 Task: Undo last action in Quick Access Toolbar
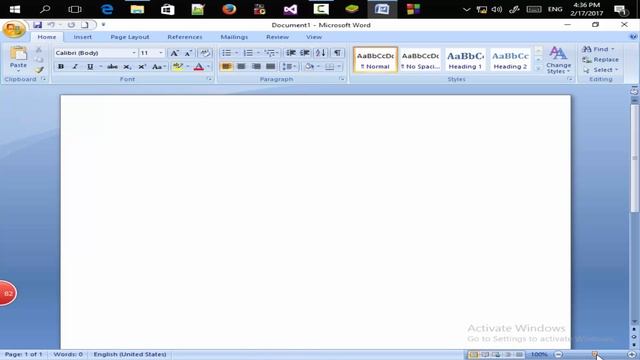pos(51,25)
